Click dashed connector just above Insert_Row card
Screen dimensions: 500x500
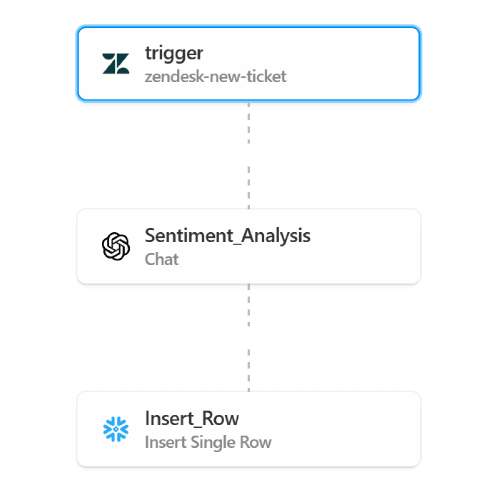[x=249, y=371]
